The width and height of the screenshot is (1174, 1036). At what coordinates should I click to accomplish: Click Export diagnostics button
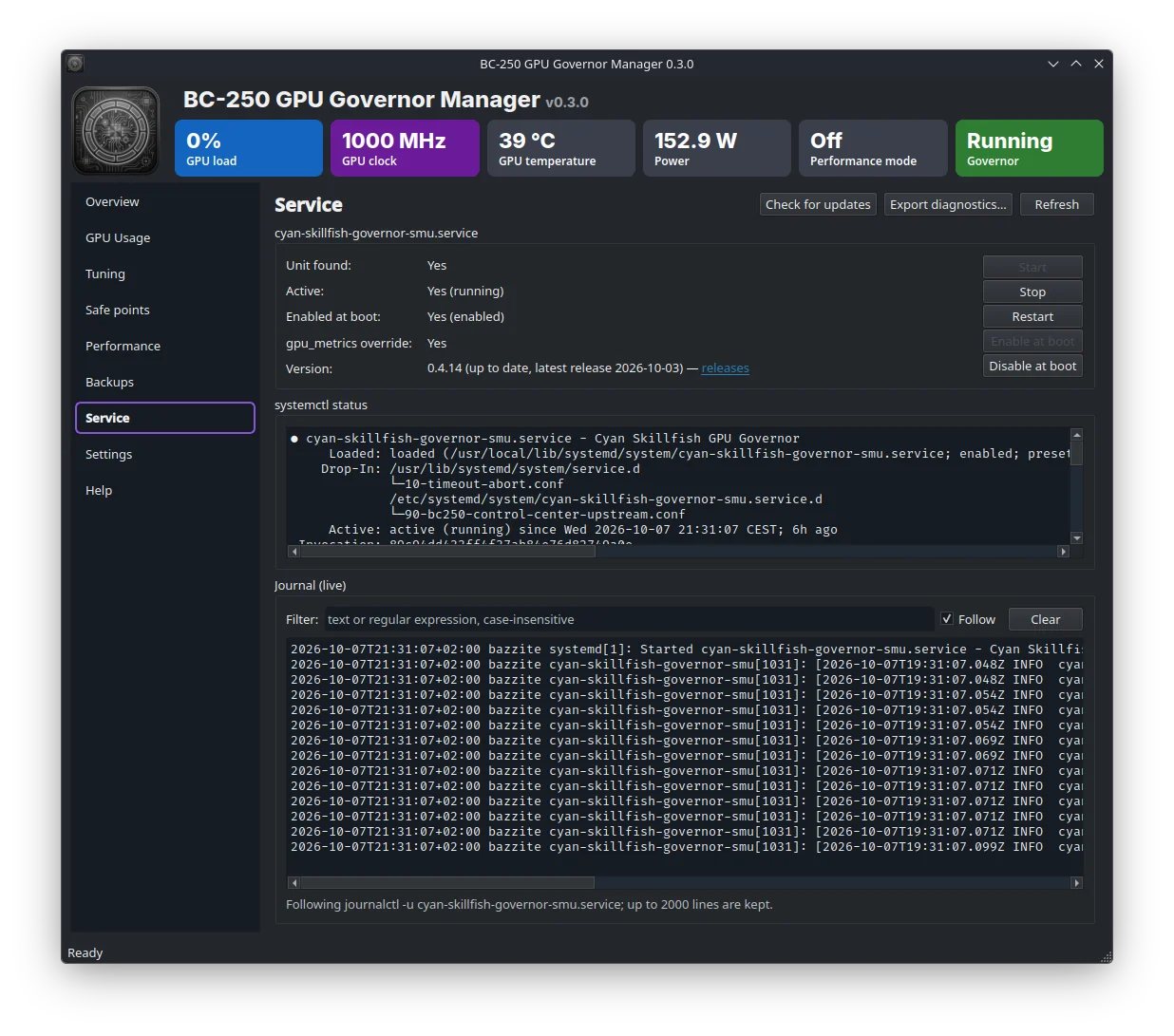point(948,204)
